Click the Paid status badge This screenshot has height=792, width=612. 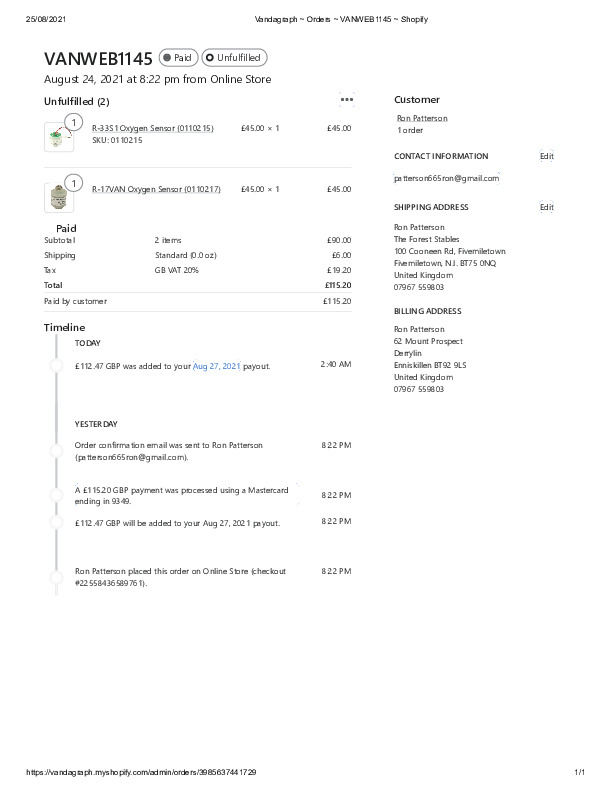coord(178,58)
